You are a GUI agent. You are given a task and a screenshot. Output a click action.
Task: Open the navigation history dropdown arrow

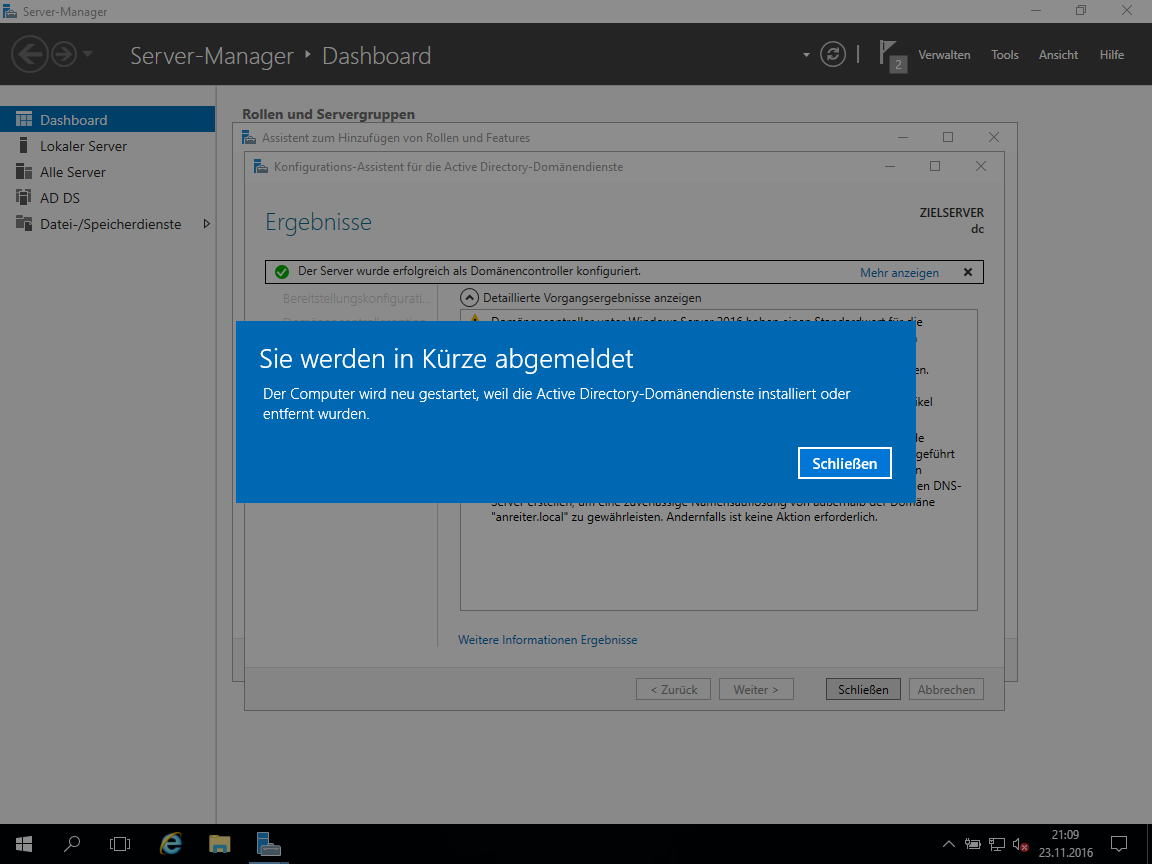coord(88,54)
